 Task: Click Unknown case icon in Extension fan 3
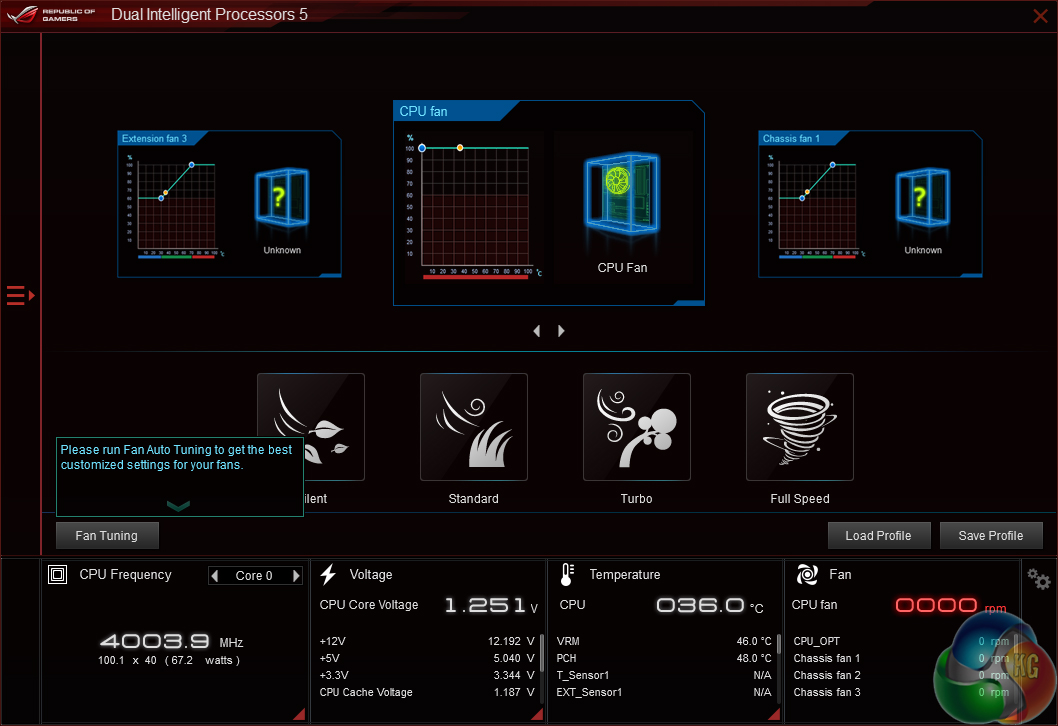282,198
